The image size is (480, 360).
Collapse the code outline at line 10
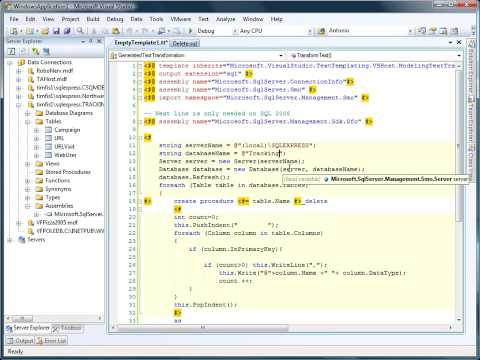coord(140,137)
